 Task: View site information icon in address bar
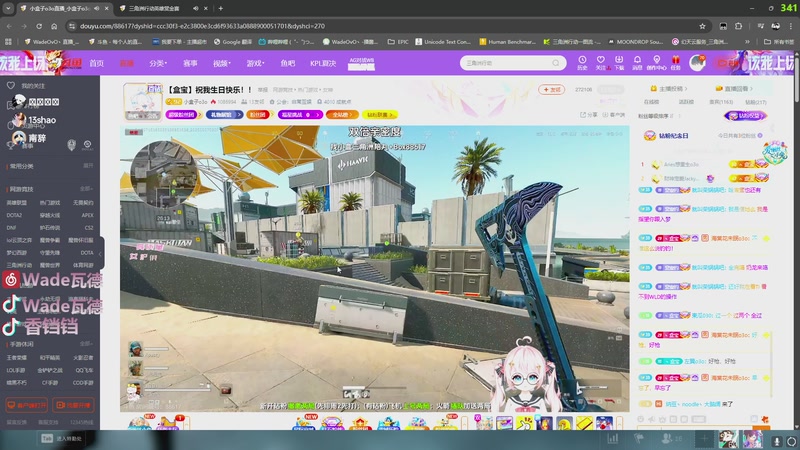pos(72,26)
